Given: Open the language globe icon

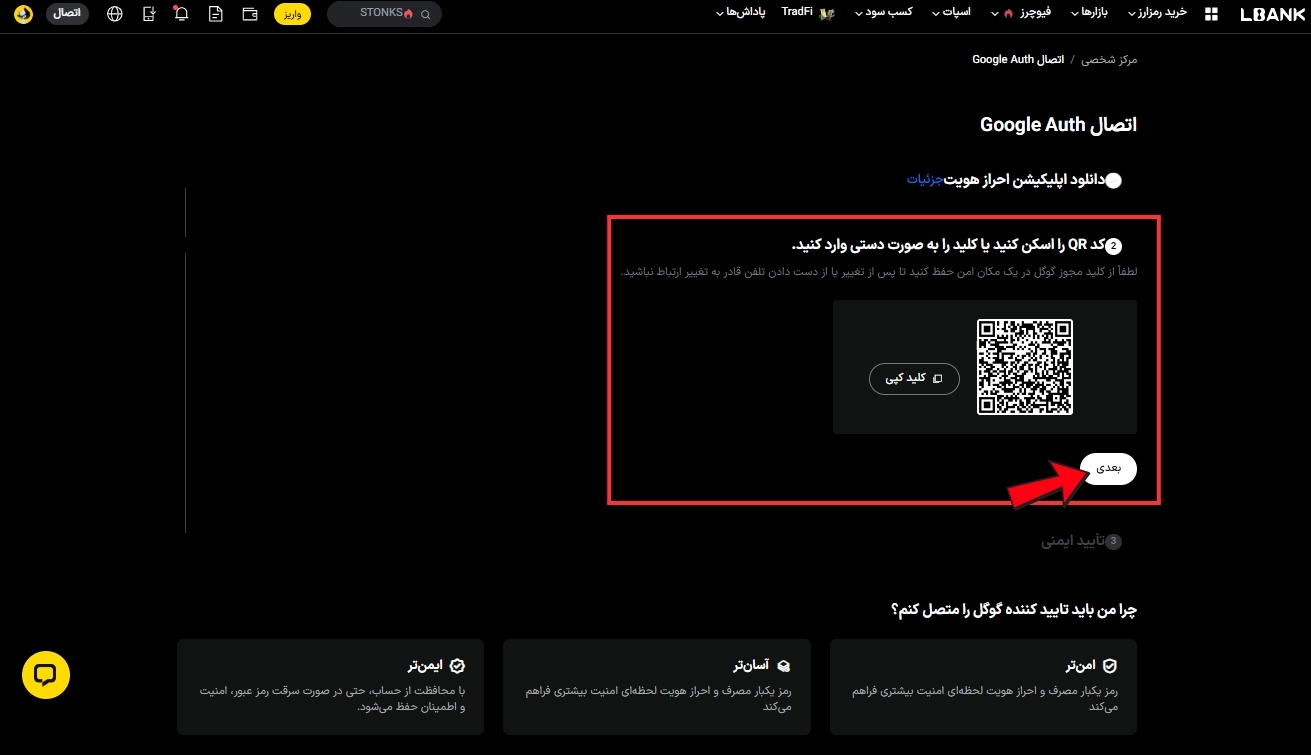Looking at the screenshot, I should click(x=115, y=15).
